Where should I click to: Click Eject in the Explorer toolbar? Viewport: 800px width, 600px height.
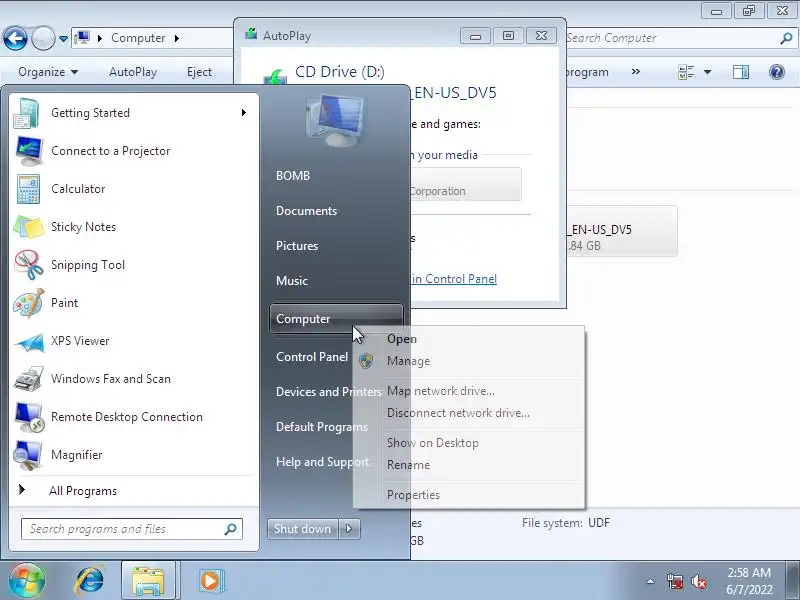tap(199, 72)
